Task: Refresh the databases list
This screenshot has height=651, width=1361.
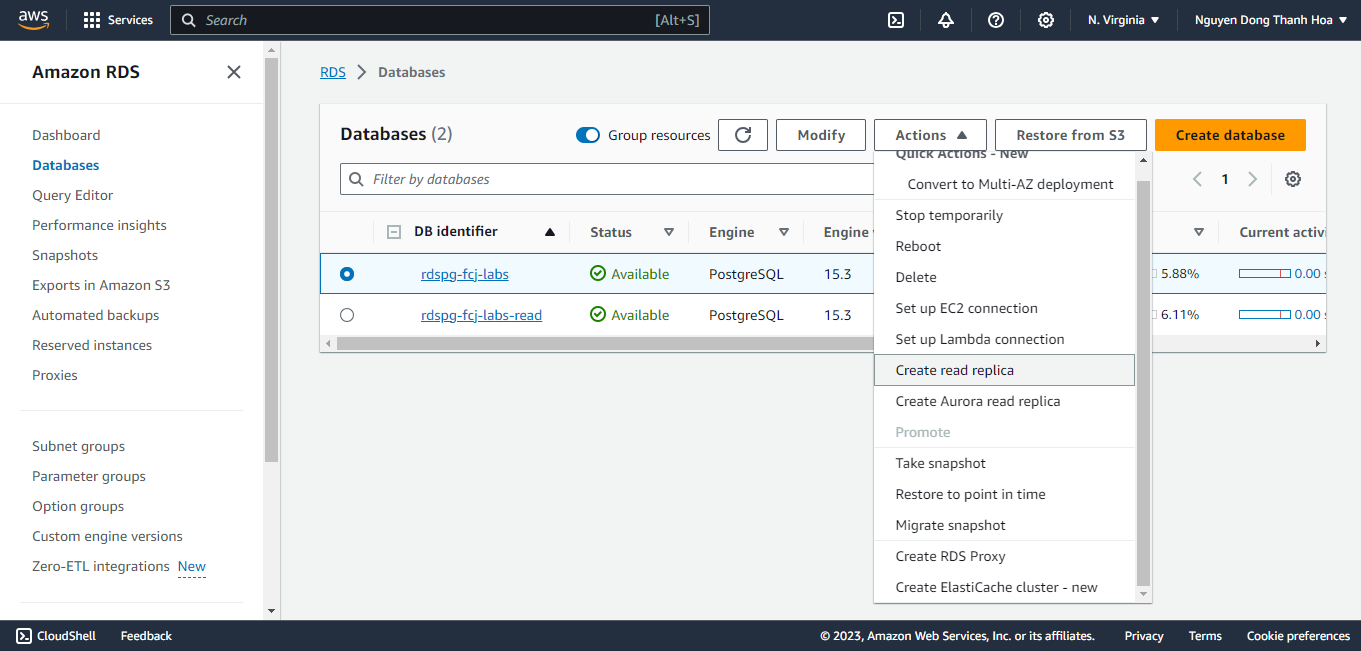Action: tap(743, 135)
